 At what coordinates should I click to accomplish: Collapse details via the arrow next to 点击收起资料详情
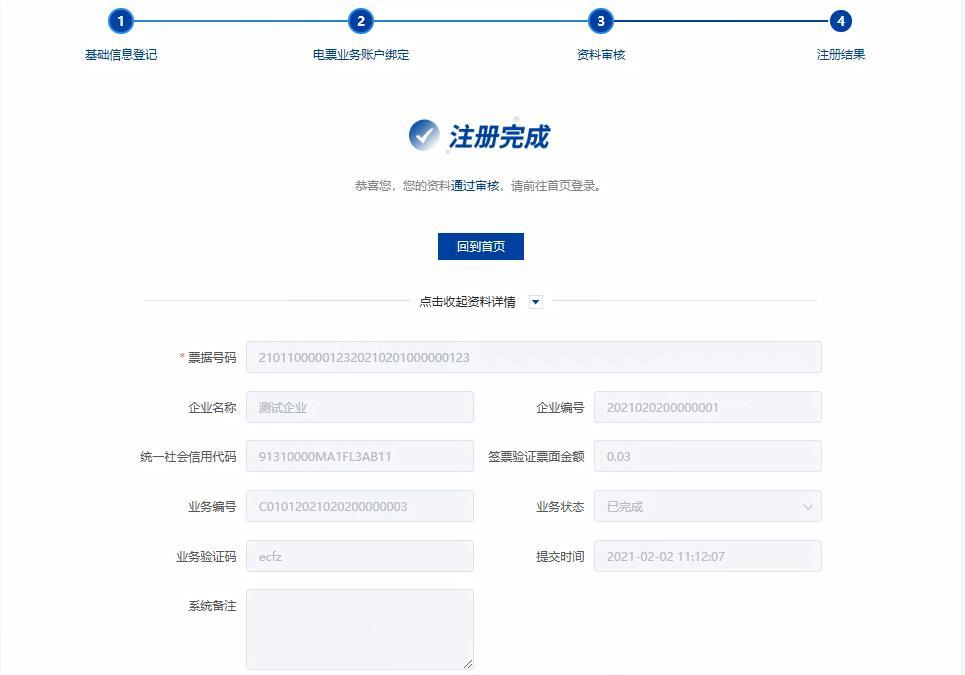(x=535, y=300)
